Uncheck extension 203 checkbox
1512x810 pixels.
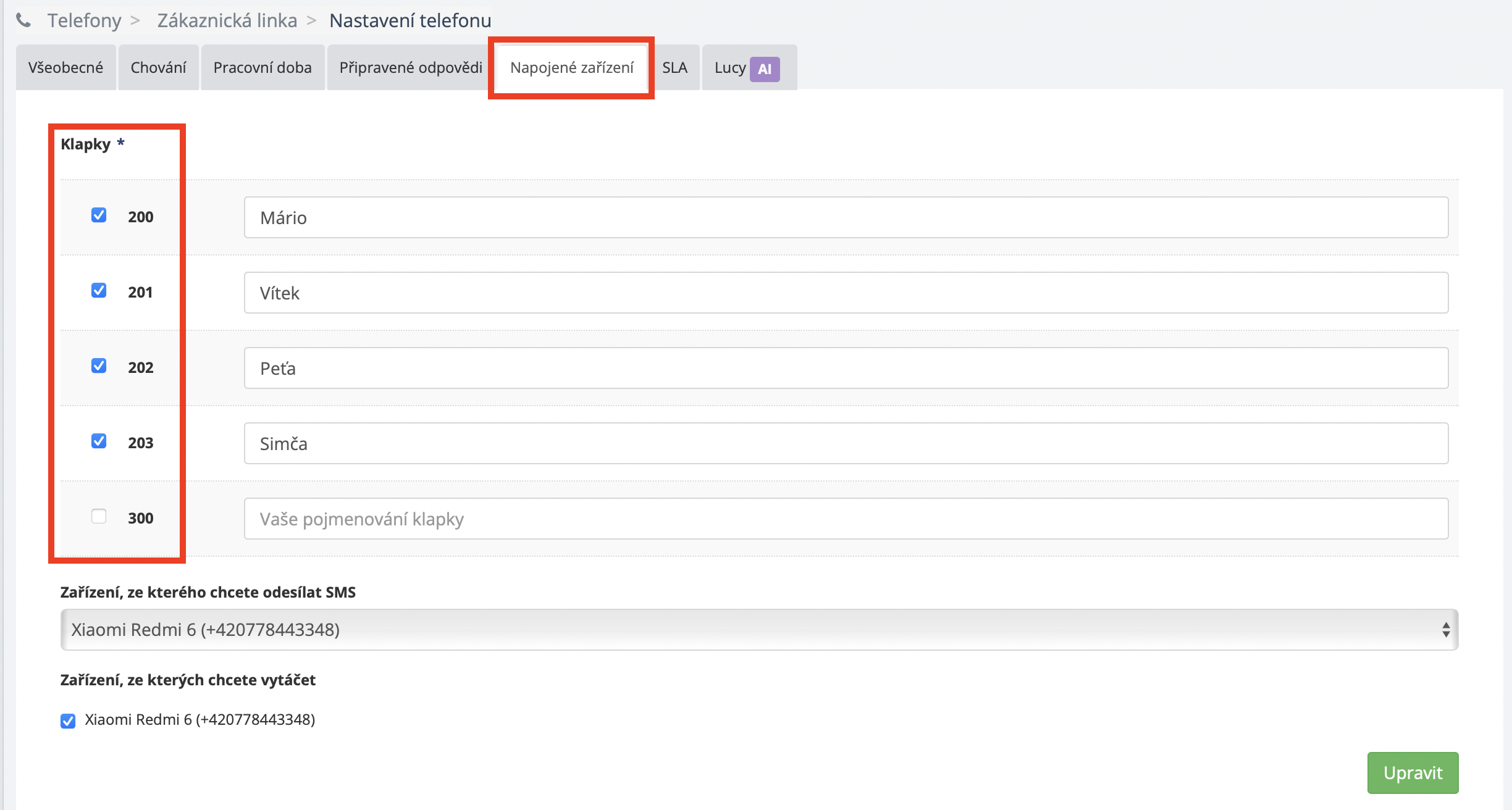pos(99,441)
